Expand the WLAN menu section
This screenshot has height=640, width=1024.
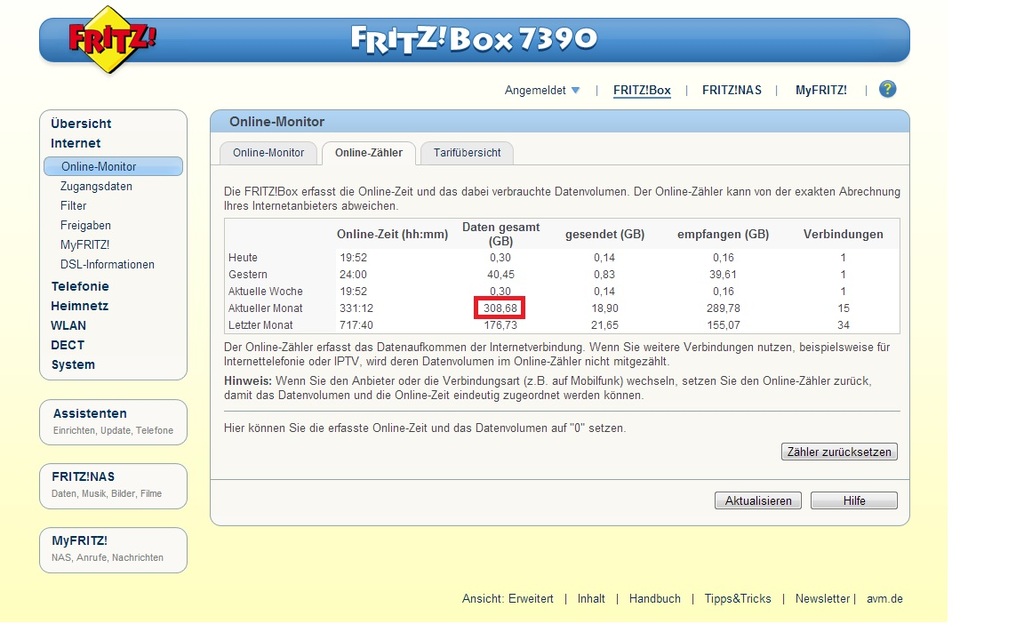[x=68, y=325]
